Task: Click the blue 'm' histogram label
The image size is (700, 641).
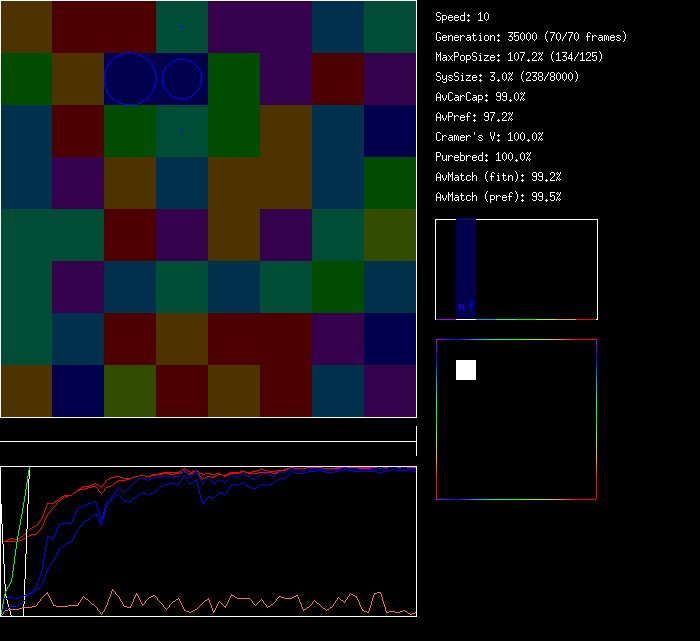Action: (461, 307)
